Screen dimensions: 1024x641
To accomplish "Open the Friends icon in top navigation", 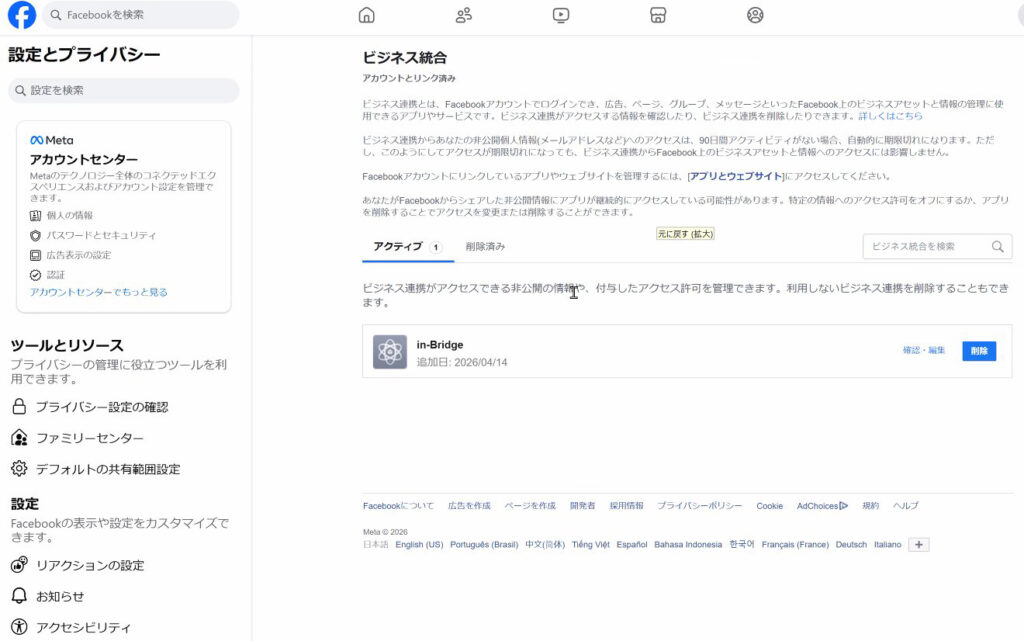I will 464,15.
